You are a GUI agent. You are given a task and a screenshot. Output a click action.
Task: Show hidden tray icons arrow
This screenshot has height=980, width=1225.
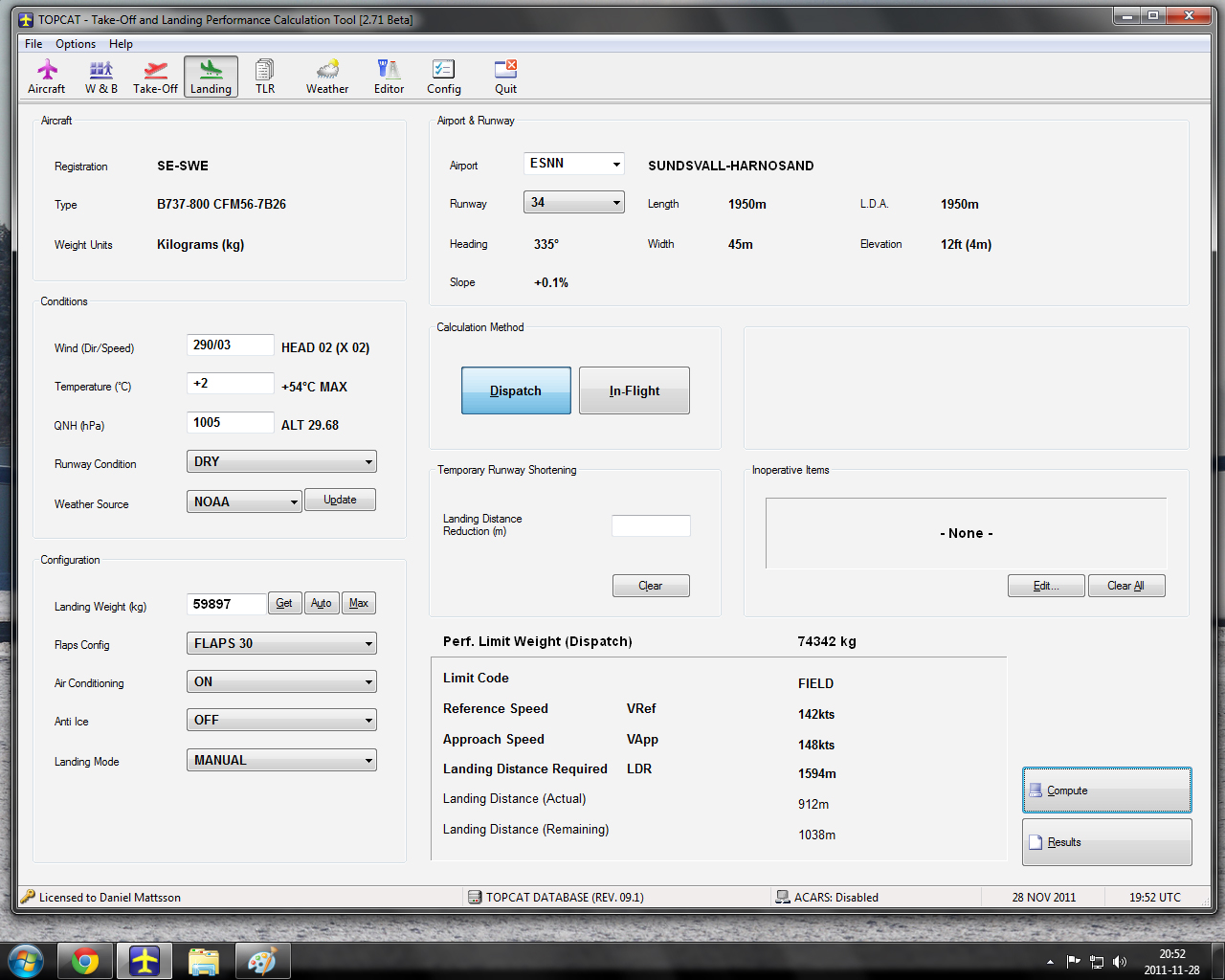click(1050, 962)
